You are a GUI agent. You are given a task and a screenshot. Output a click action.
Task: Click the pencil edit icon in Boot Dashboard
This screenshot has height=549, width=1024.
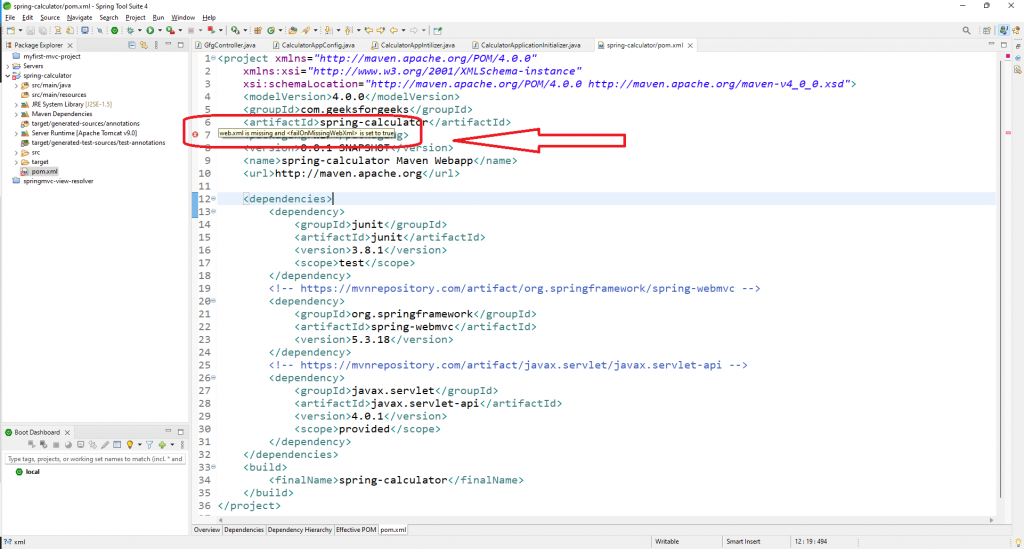(105, 445)
